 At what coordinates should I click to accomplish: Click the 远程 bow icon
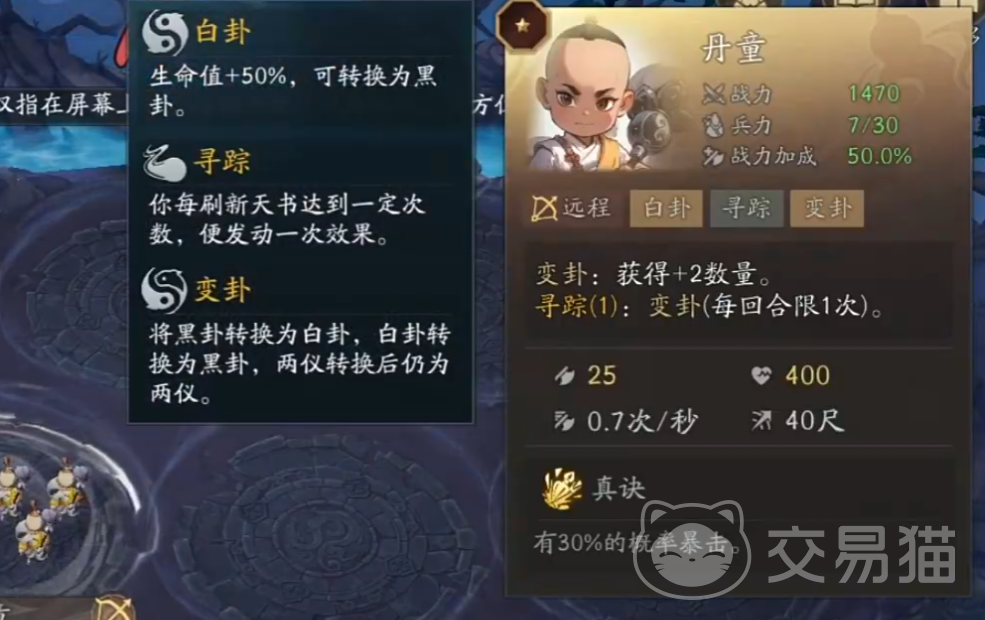click(x=544, y=208)
